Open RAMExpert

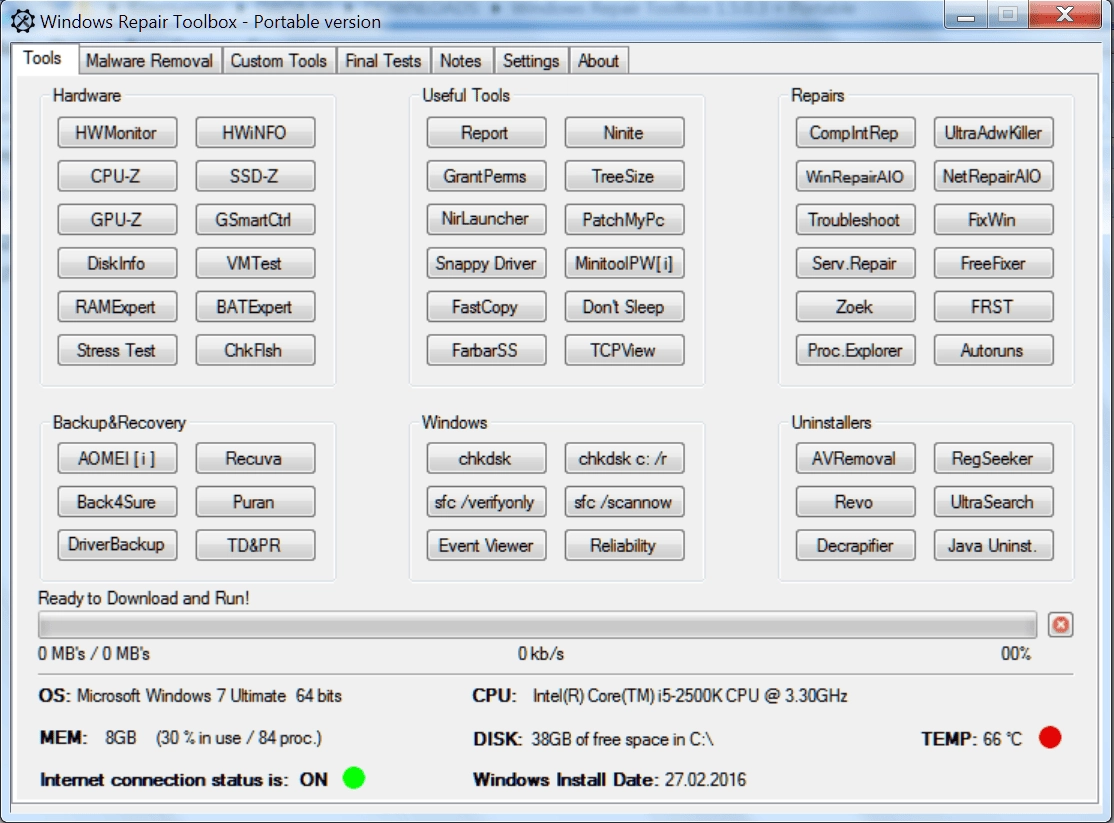pyautogui.click(x=117, y=307)
